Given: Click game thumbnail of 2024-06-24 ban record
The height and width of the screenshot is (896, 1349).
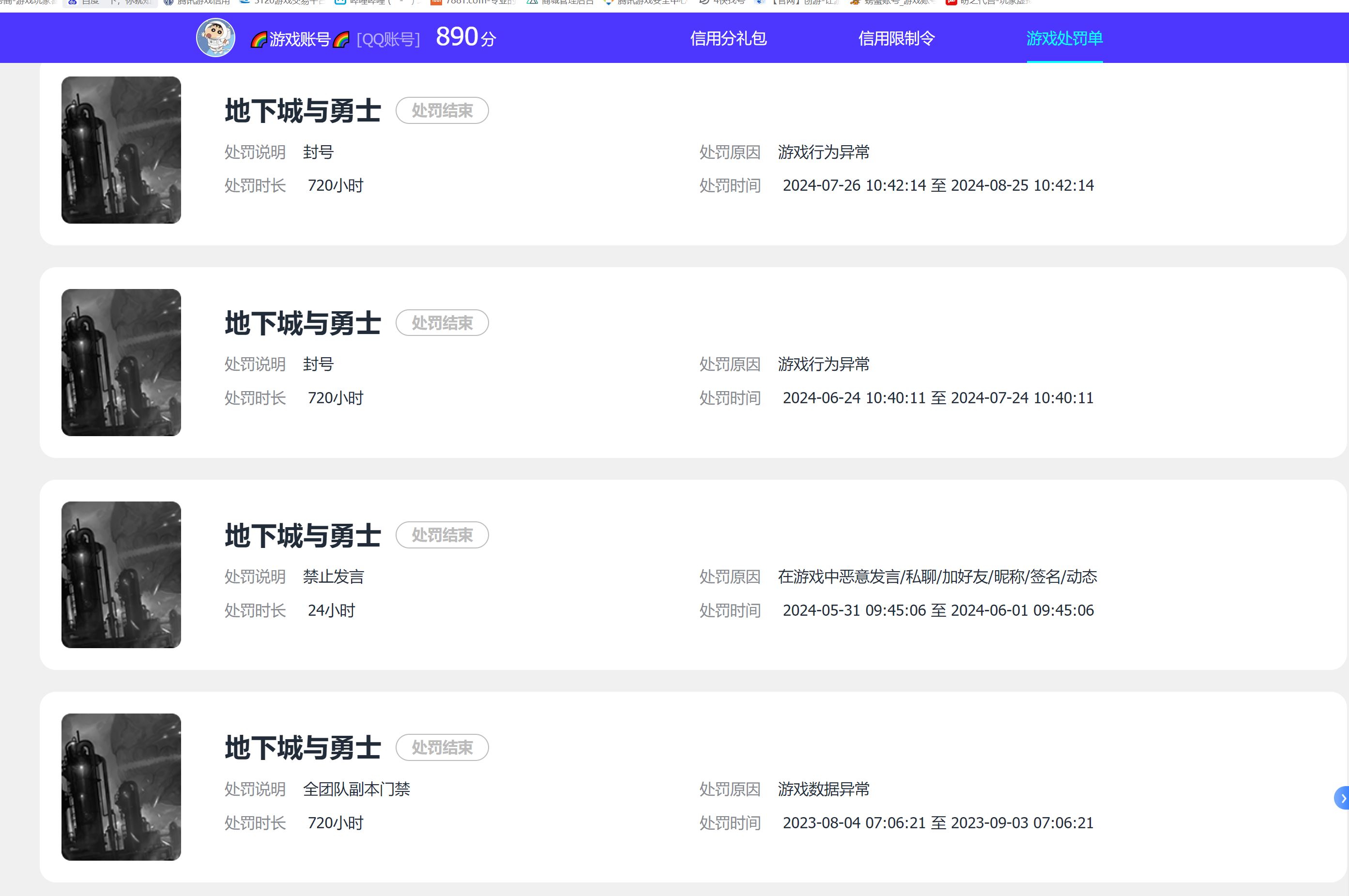Looking at the screenshot, I should click(121, 362).
